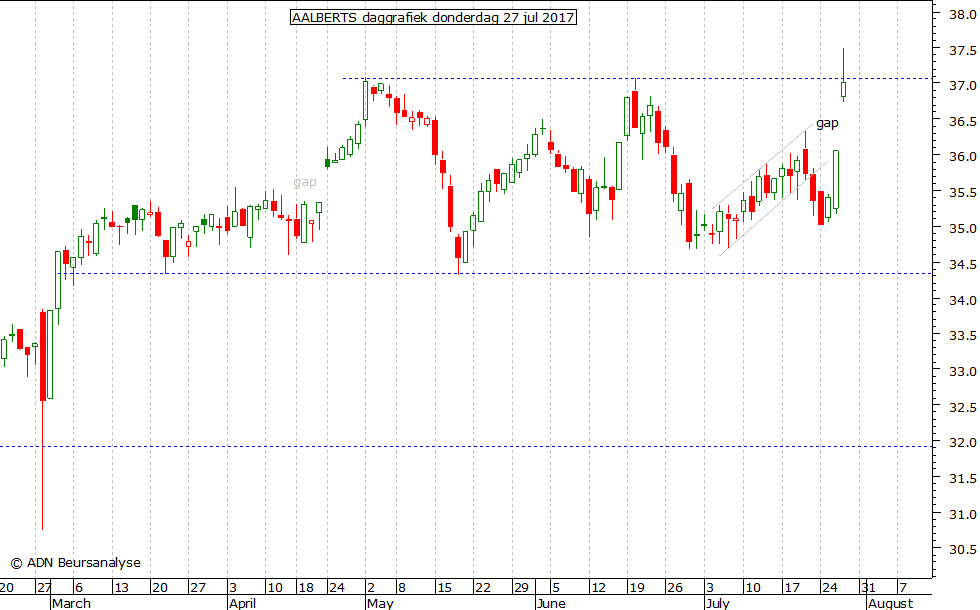Select the 37.5 price axis label
This screenshot has width=980, height=610.
962,51
